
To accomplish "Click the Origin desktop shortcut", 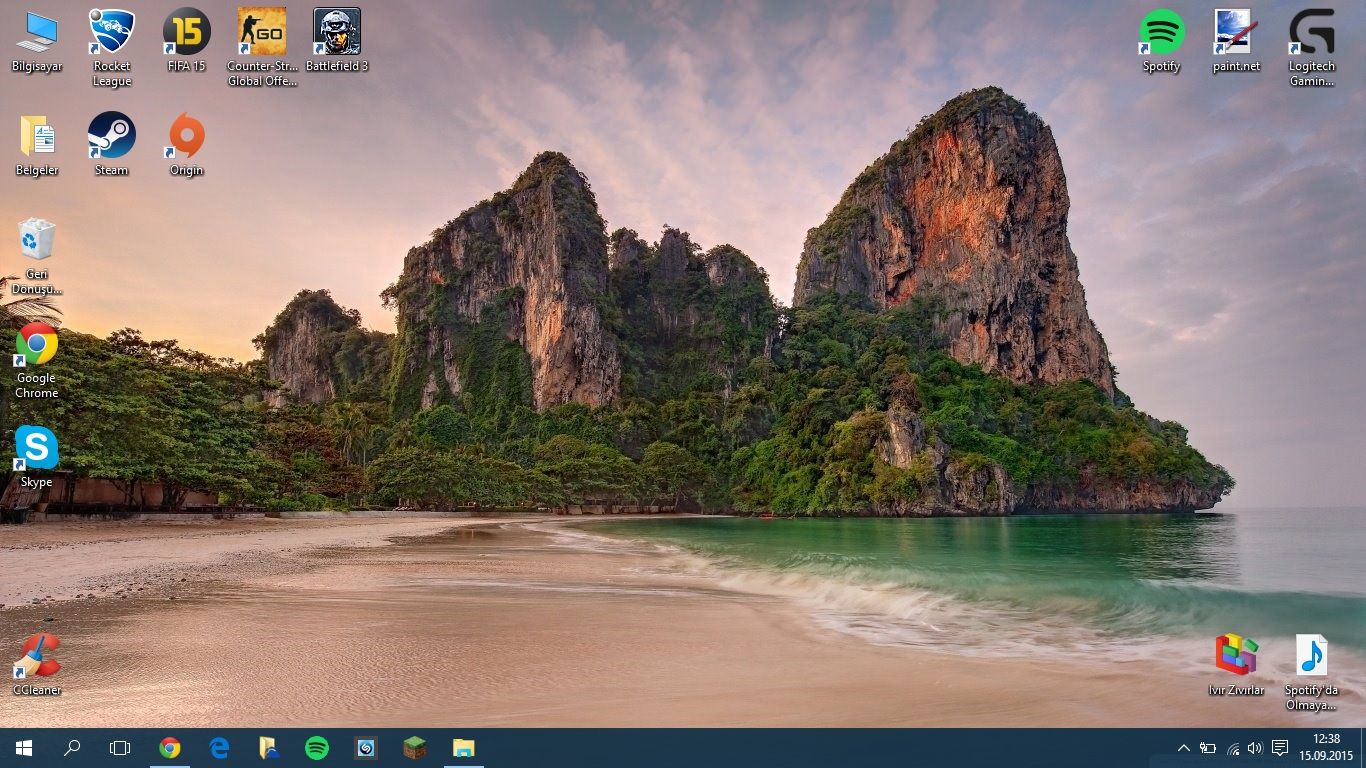I will pyautogui.click(x=187, y=145).
